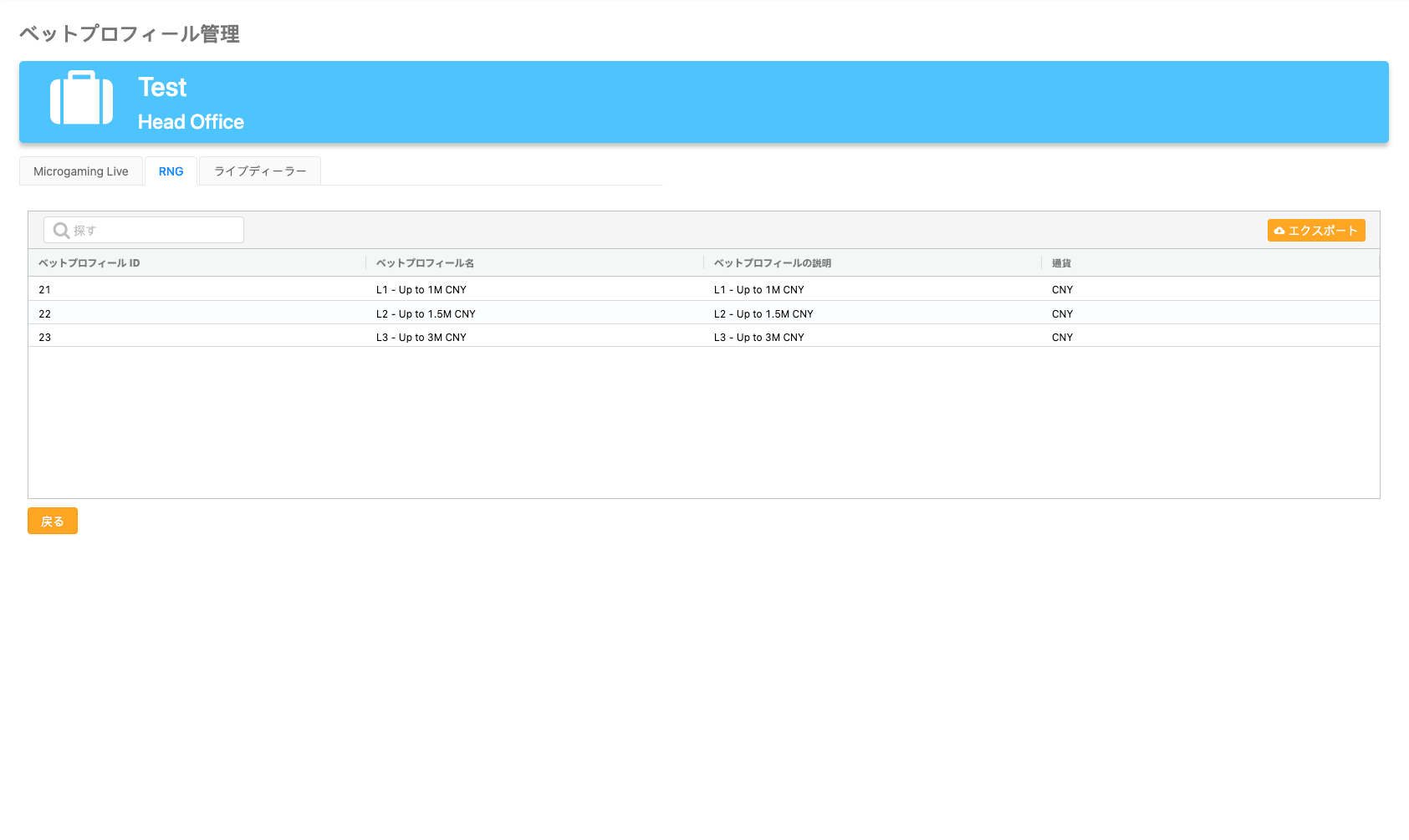Image resolution: width=1409 pixels, height=840 pixels.
Task: Click the L3 - Up to 3M CNY description cell
Action: pyautogui.click(x=758, y=338)
